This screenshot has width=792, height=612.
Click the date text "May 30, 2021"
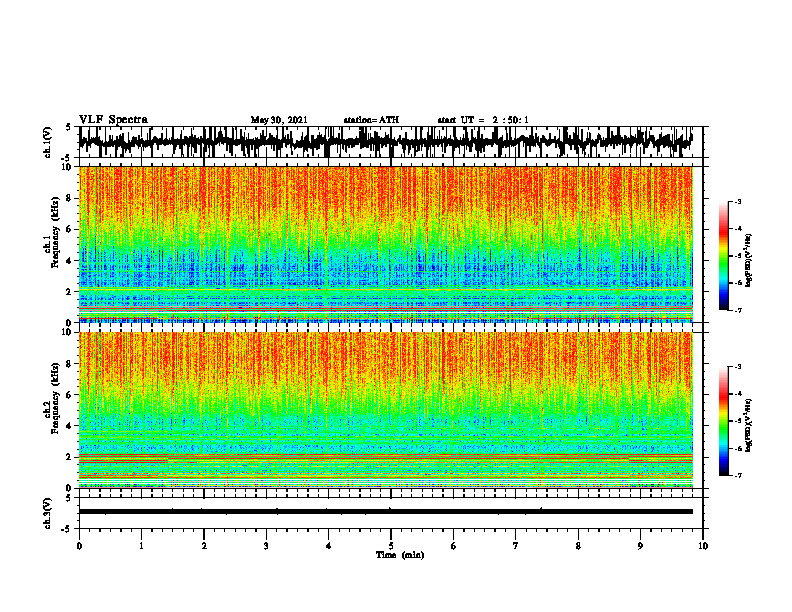279,120
